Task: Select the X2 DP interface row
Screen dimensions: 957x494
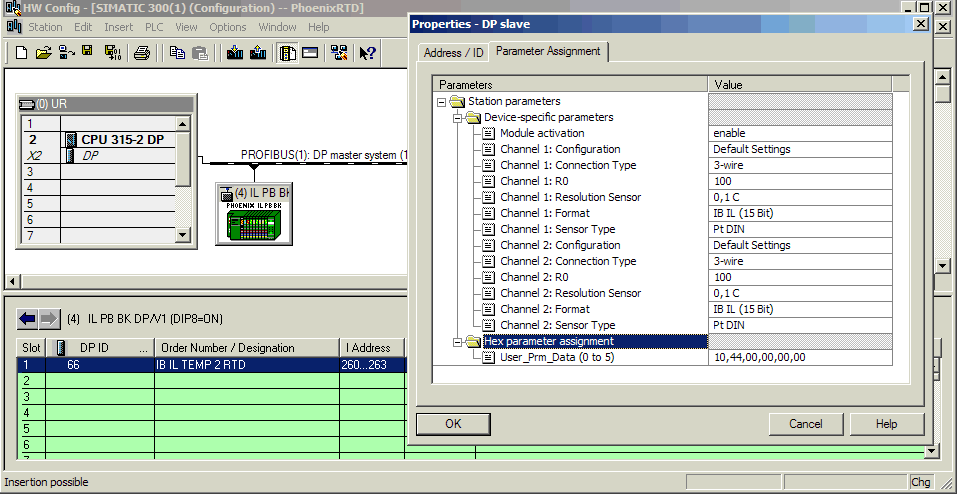Action: (99, 156)
